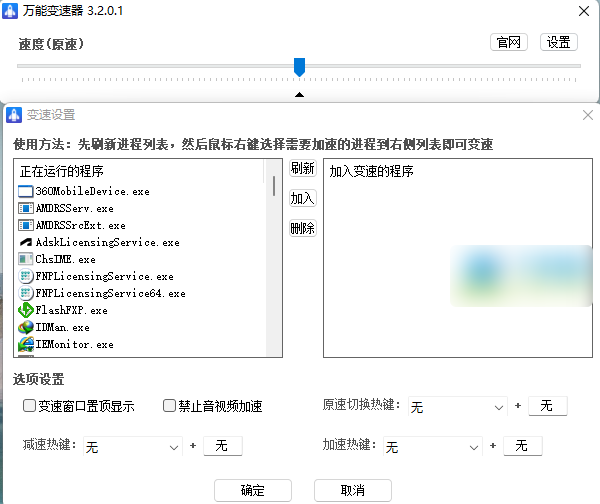This screenshot has width=600, height=504.
Task: Click the 减速热键 key field showing 无
Action: [223, 446]
